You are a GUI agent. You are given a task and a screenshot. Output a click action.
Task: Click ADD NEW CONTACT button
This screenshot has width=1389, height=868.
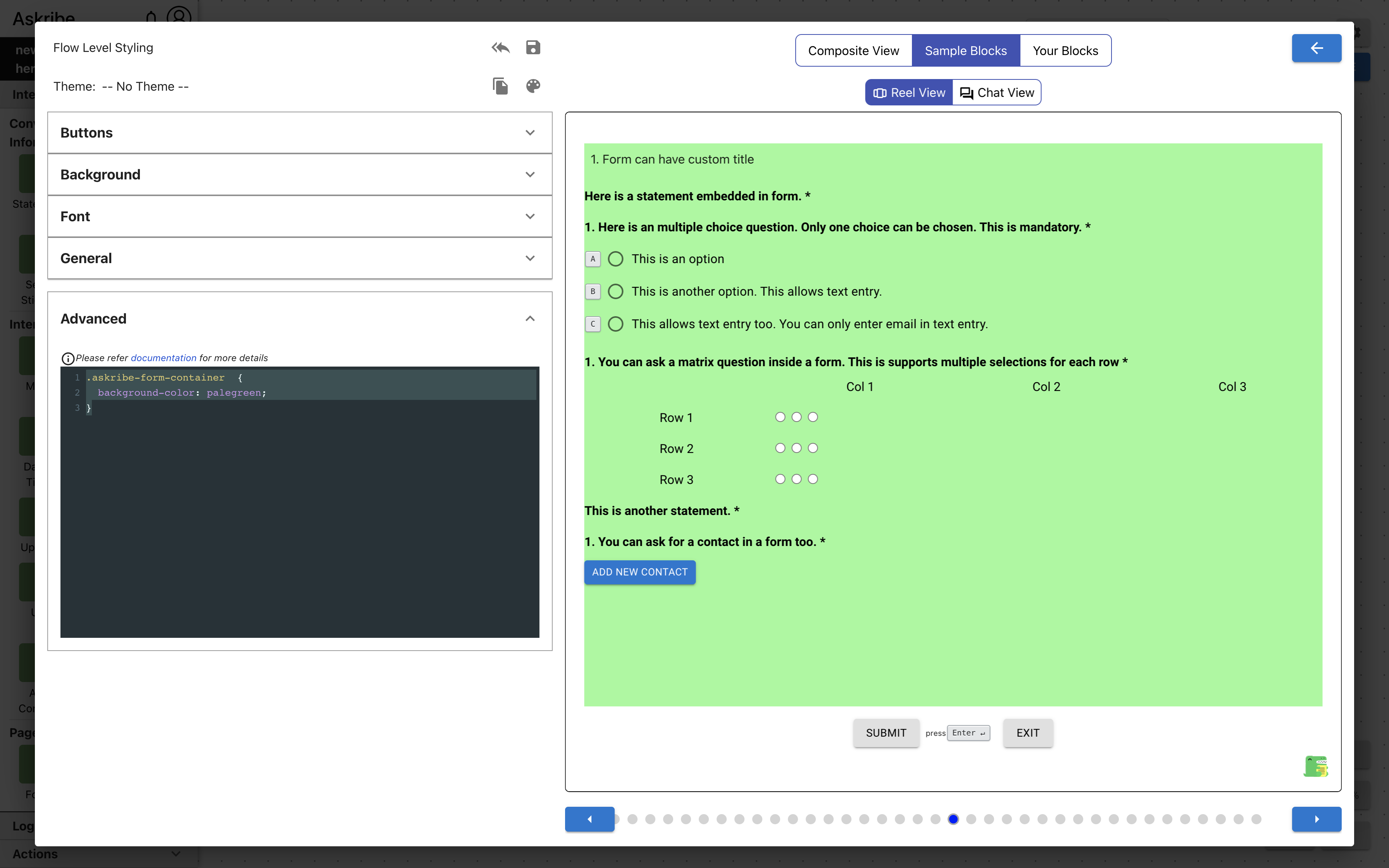tap(639, 572)
